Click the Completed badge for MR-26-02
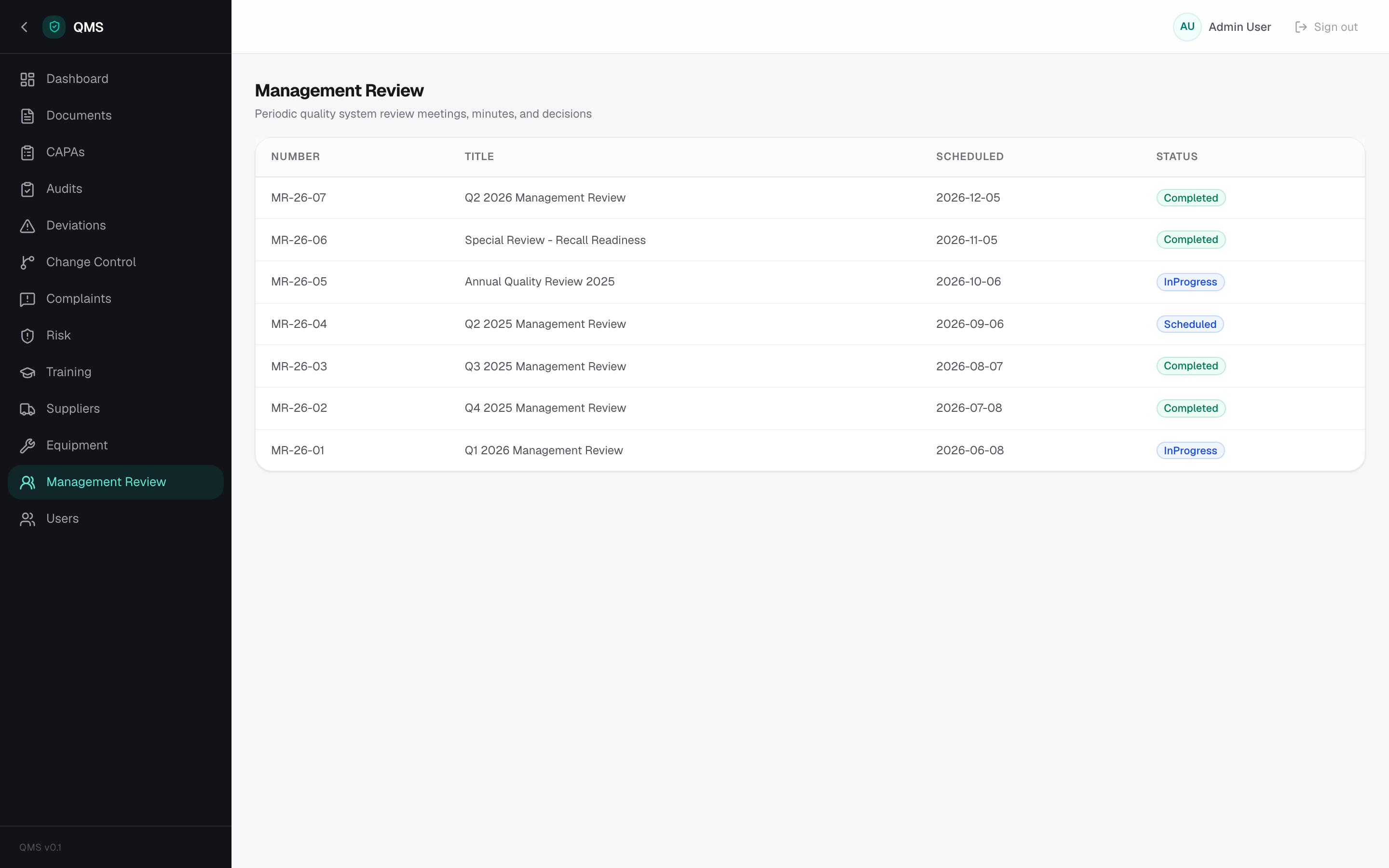This screenshot has height=868, width=1389. (1190, 408)
